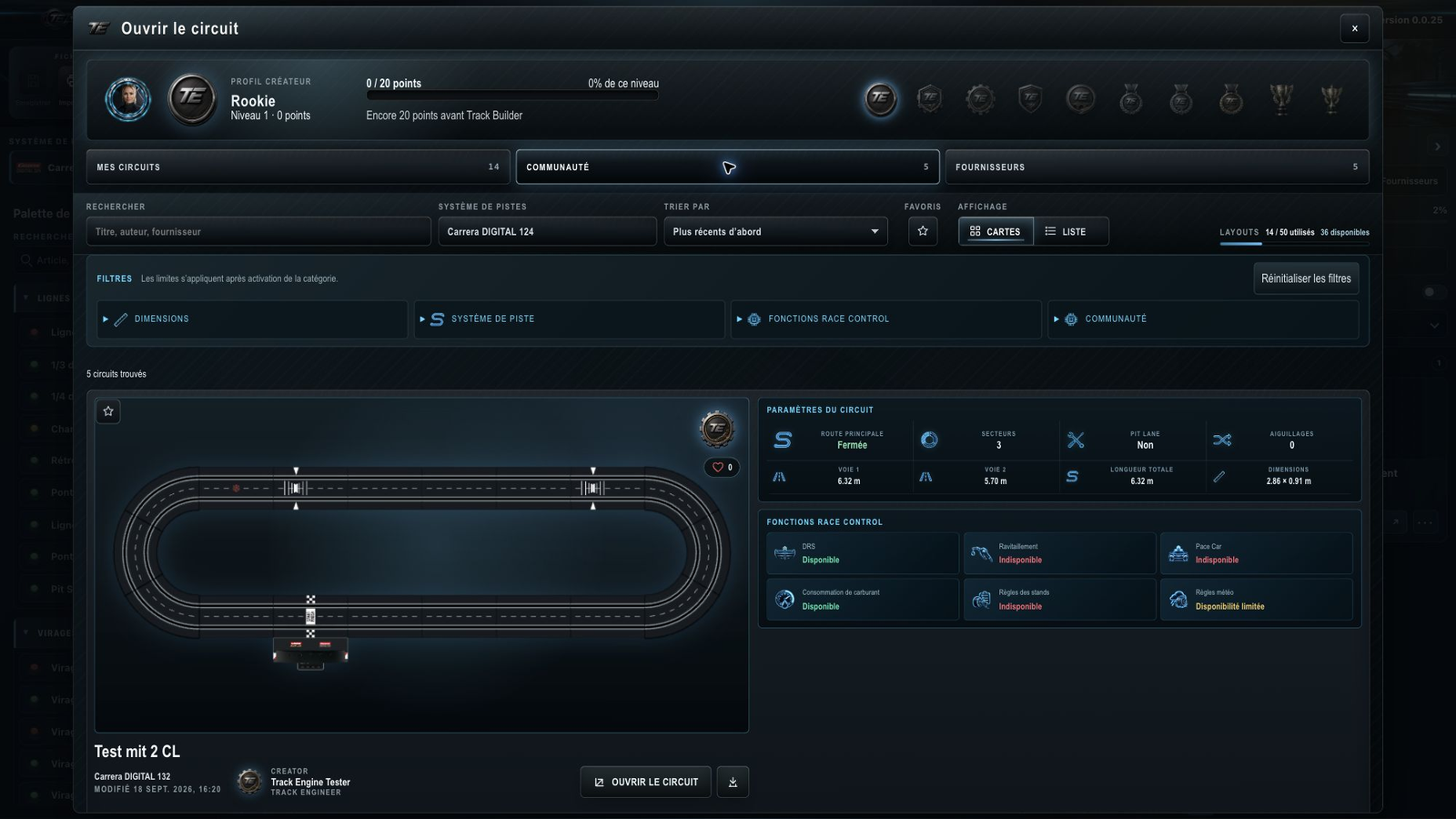This screenshot has width=1456, height=819.
Task: Open the Fournisseurs tab
Action: point(1158,167)
